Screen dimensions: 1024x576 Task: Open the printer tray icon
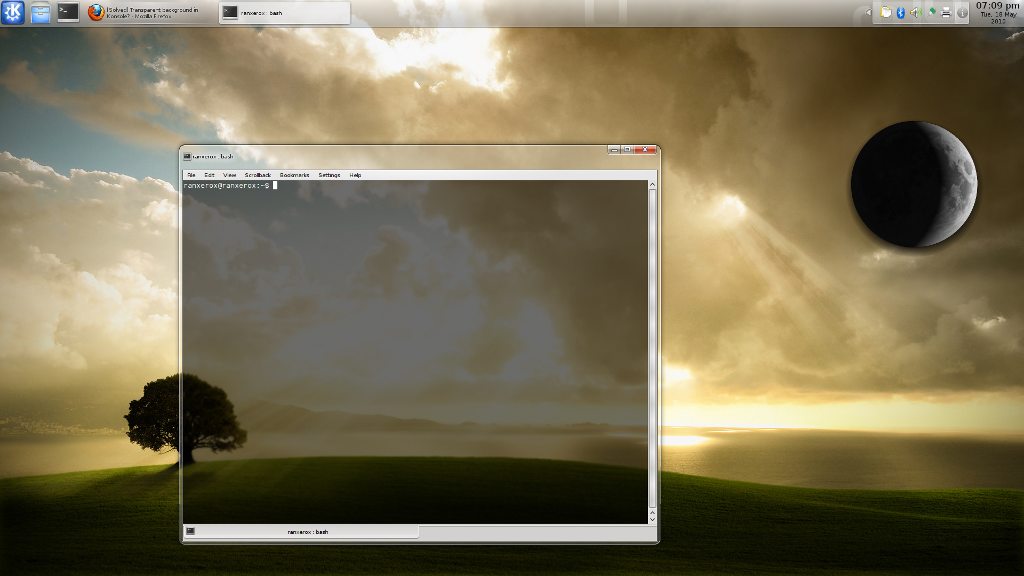(946, 13)
